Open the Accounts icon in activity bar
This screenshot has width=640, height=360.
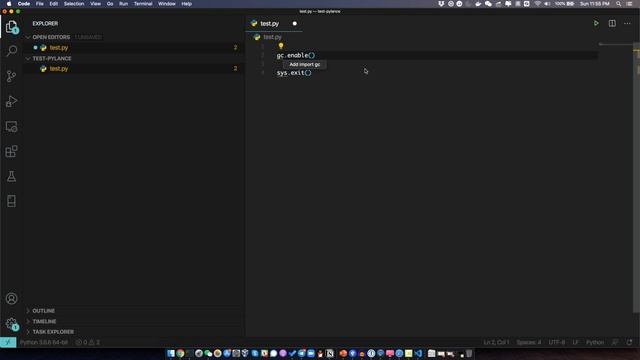[x=11, y=299]
